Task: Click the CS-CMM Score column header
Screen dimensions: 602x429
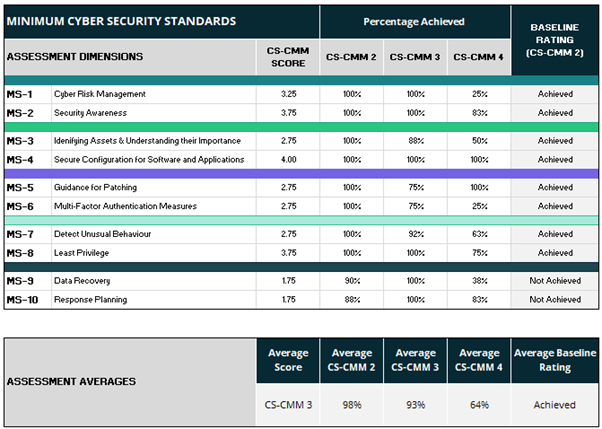Action: pos(287,57)
